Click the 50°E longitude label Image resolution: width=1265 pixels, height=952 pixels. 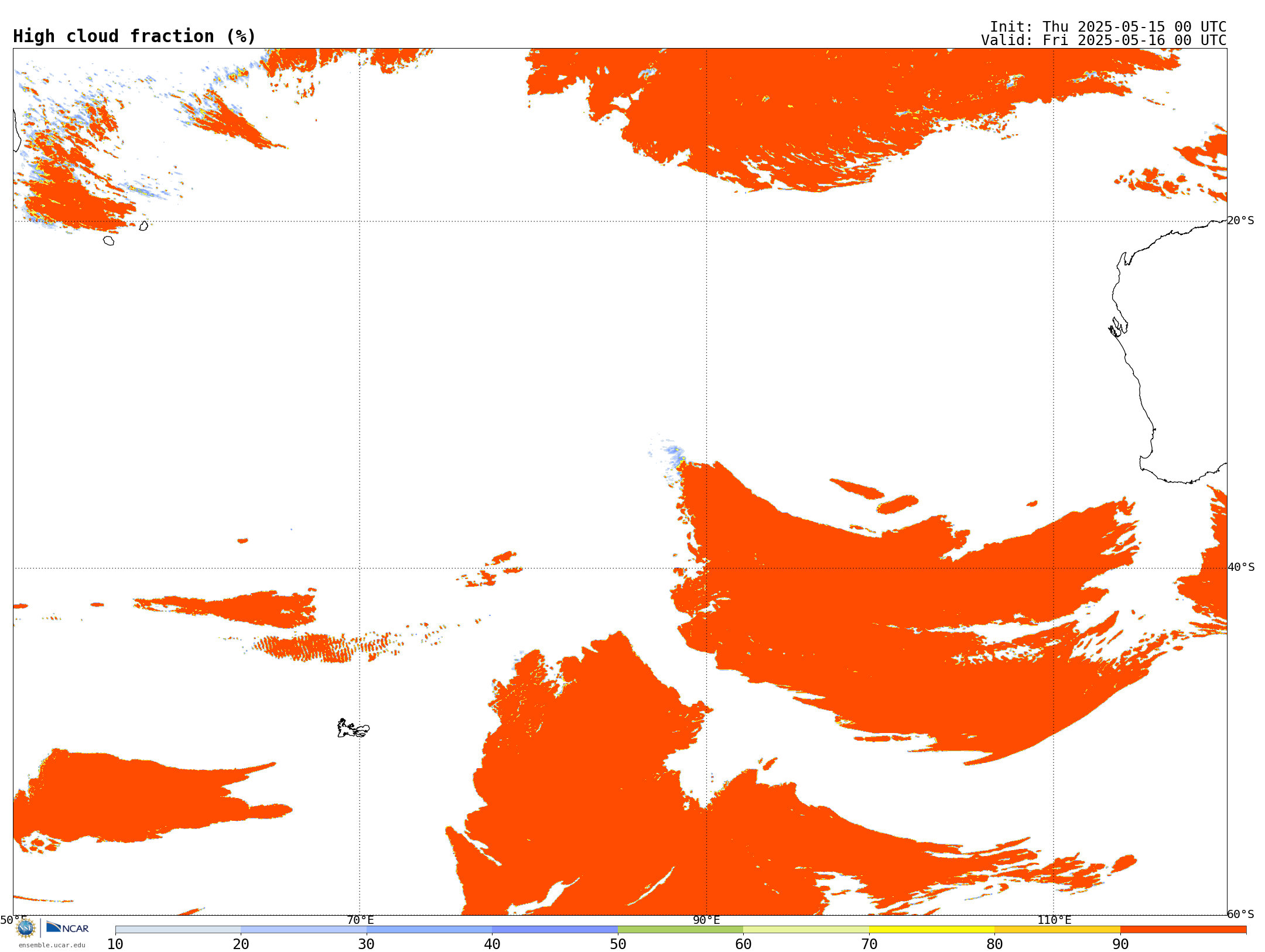point(13,920)
